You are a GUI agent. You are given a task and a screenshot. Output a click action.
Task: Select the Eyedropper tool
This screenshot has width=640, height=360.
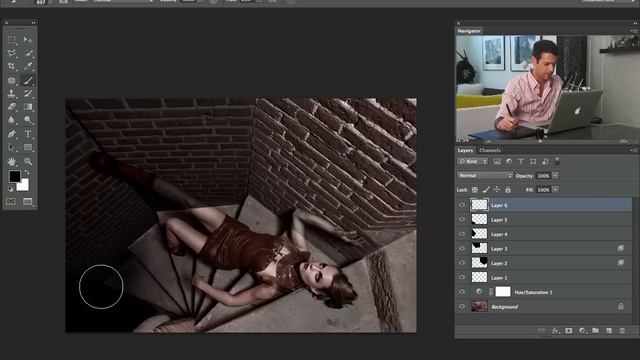(28, 66)
